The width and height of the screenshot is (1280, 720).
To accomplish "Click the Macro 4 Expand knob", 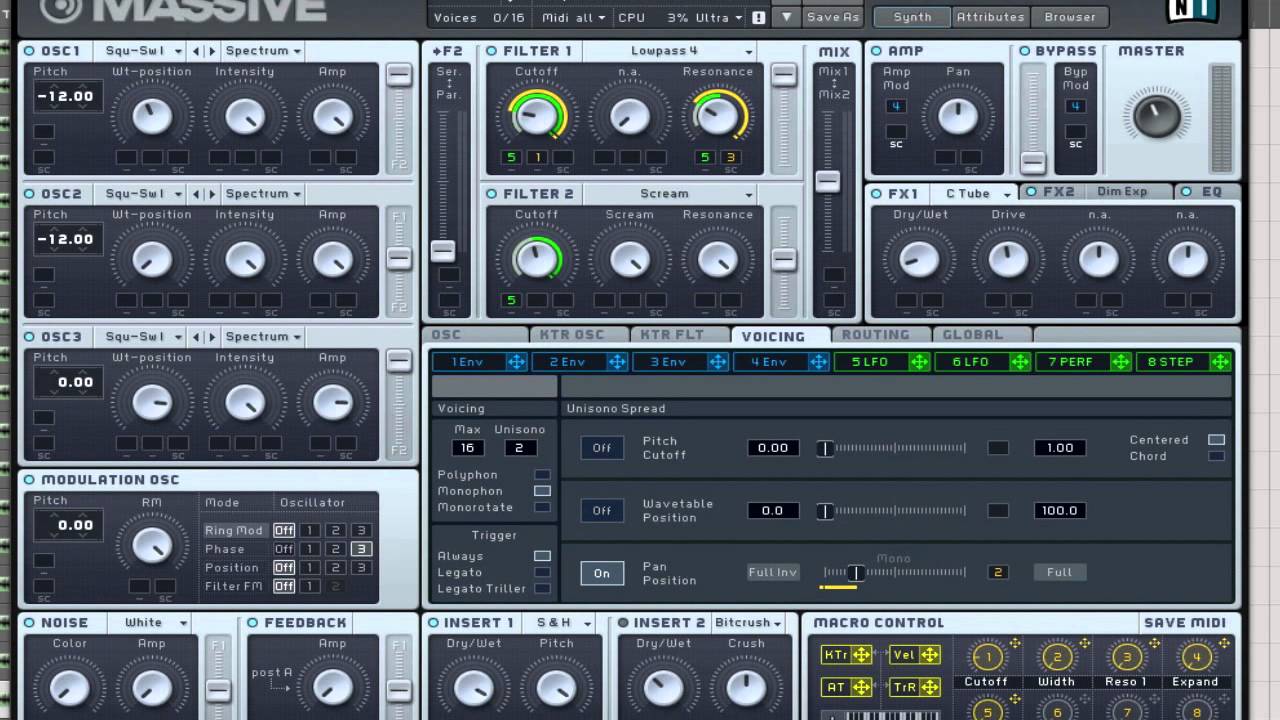I will (1195, 657).
